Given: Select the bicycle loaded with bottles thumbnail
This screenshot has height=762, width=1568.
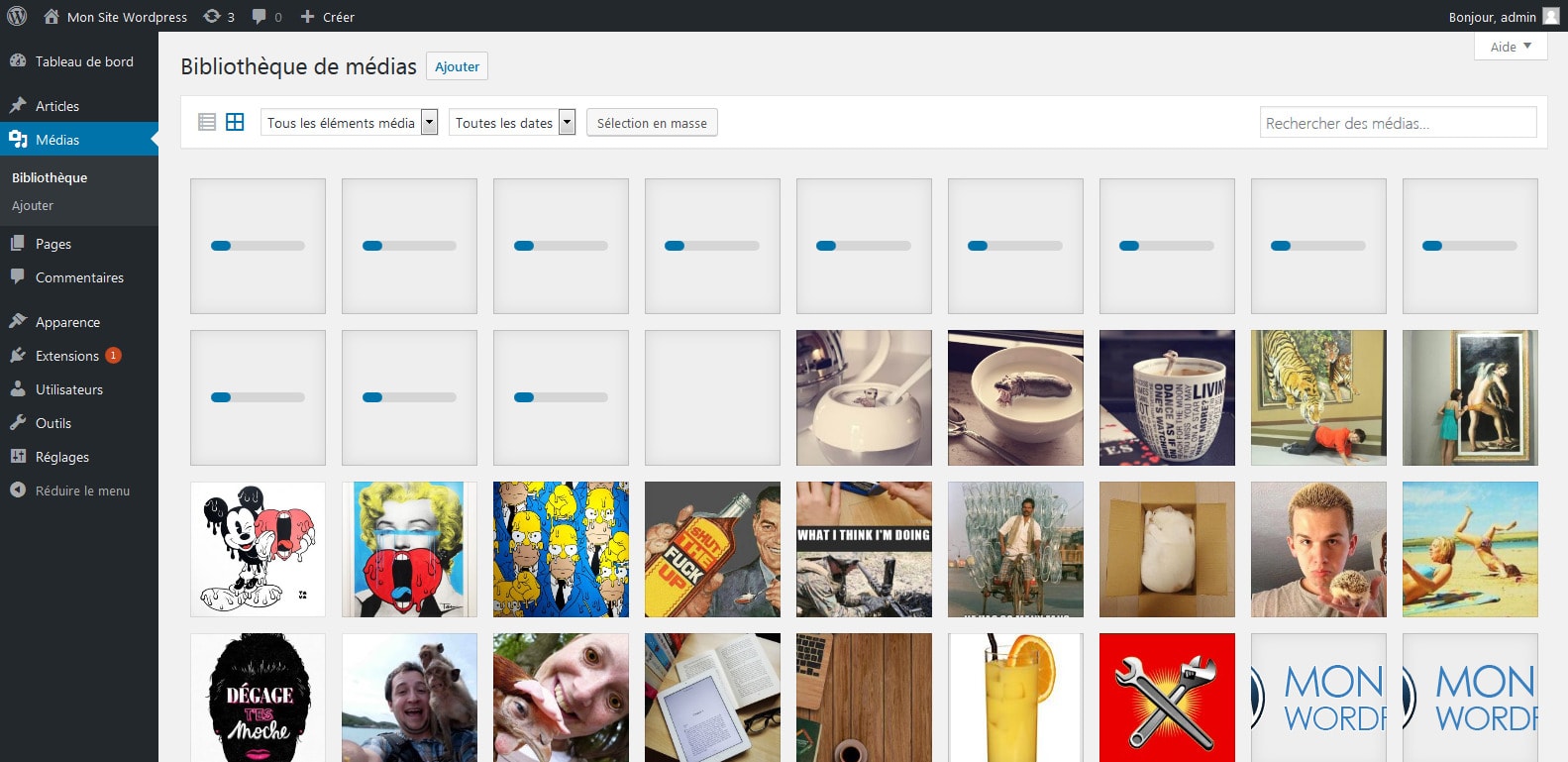Looking at the screenshot, I should click(1015, 549).
